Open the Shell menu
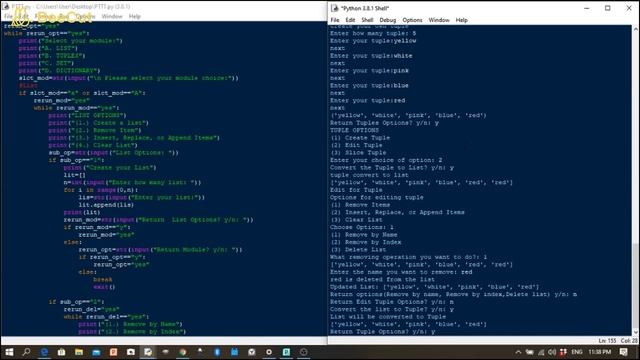This screenshot has height=360, width=640. tap(367, 20)
